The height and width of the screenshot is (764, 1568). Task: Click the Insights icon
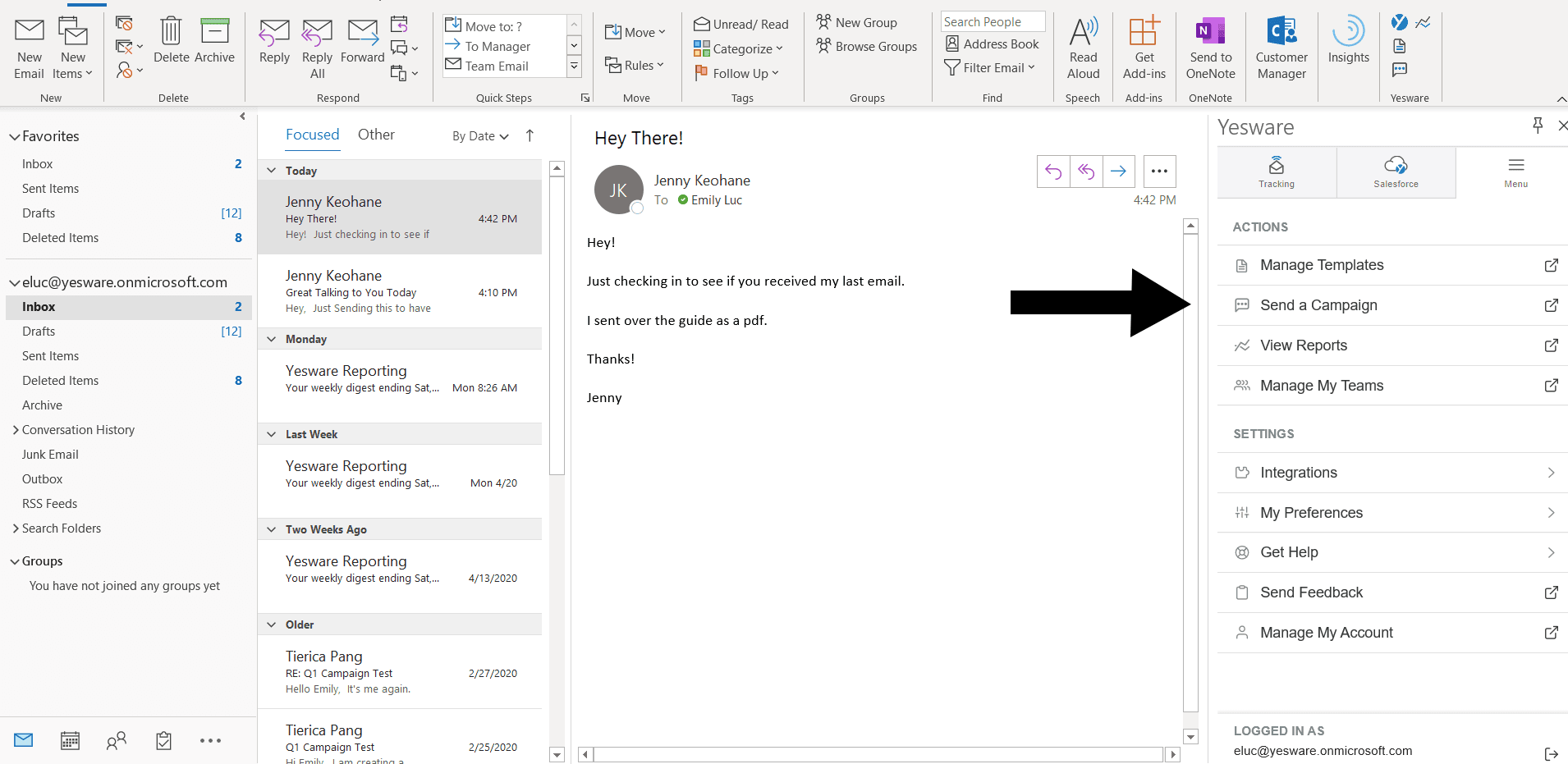click(1348, 41)
